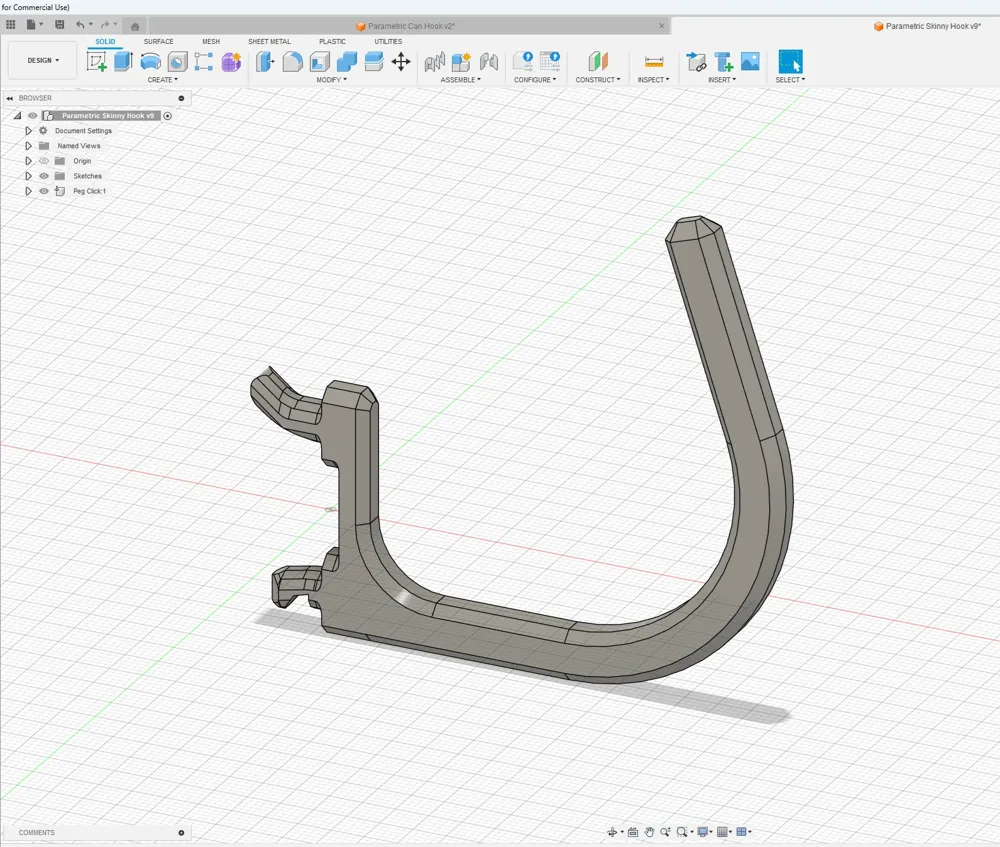The width and height of the screenshot is (1000, 847).
Task: Open the SELECT dropdown menu
Action: (790, 79)
